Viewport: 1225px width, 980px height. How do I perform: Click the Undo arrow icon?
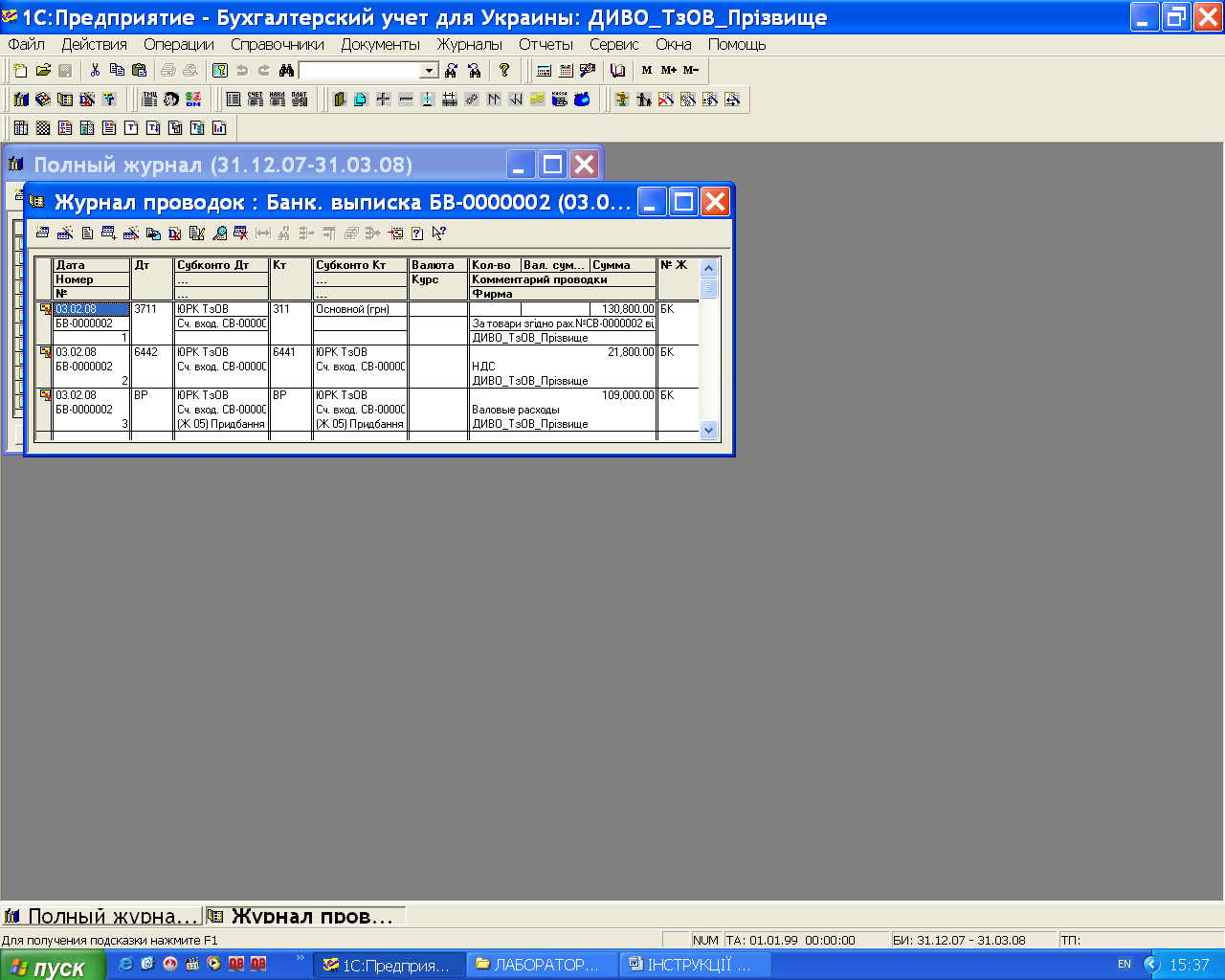click(x=242, y=70)
